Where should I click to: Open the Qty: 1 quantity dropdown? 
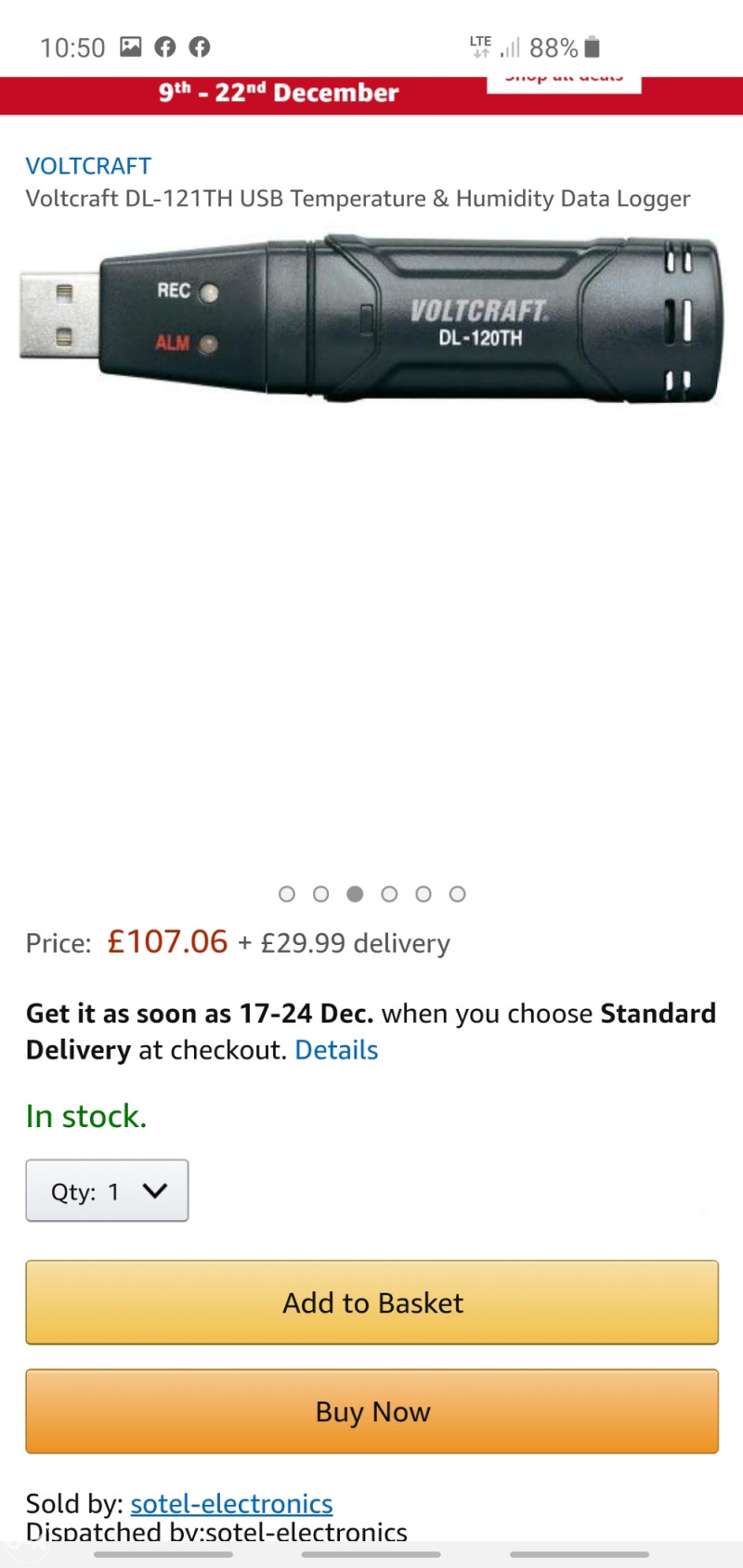(x=107, y=1190)
